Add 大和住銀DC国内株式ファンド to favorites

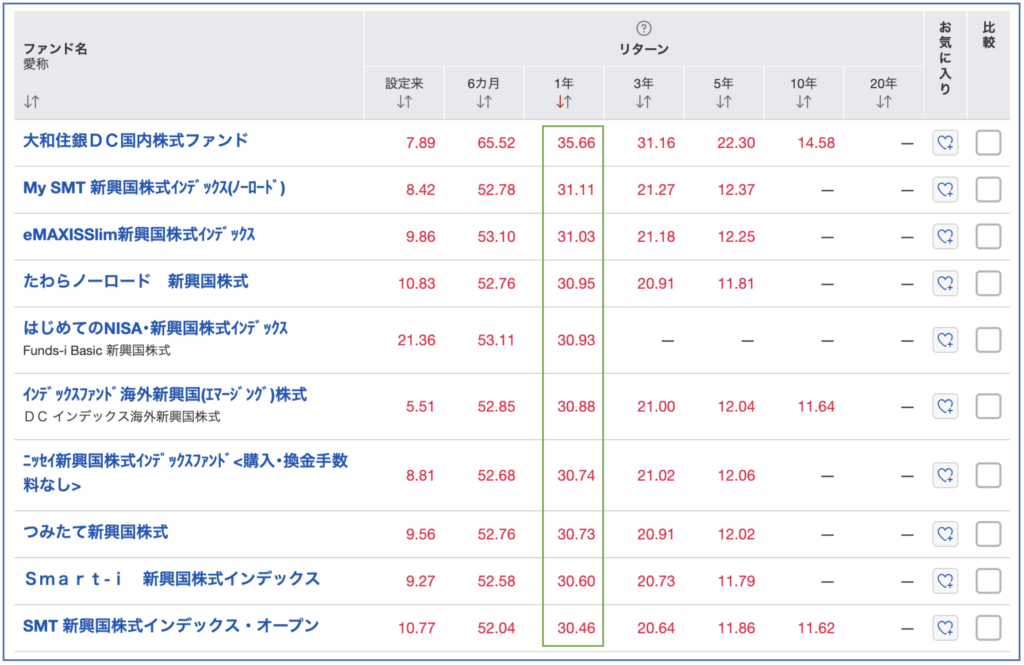945,143
